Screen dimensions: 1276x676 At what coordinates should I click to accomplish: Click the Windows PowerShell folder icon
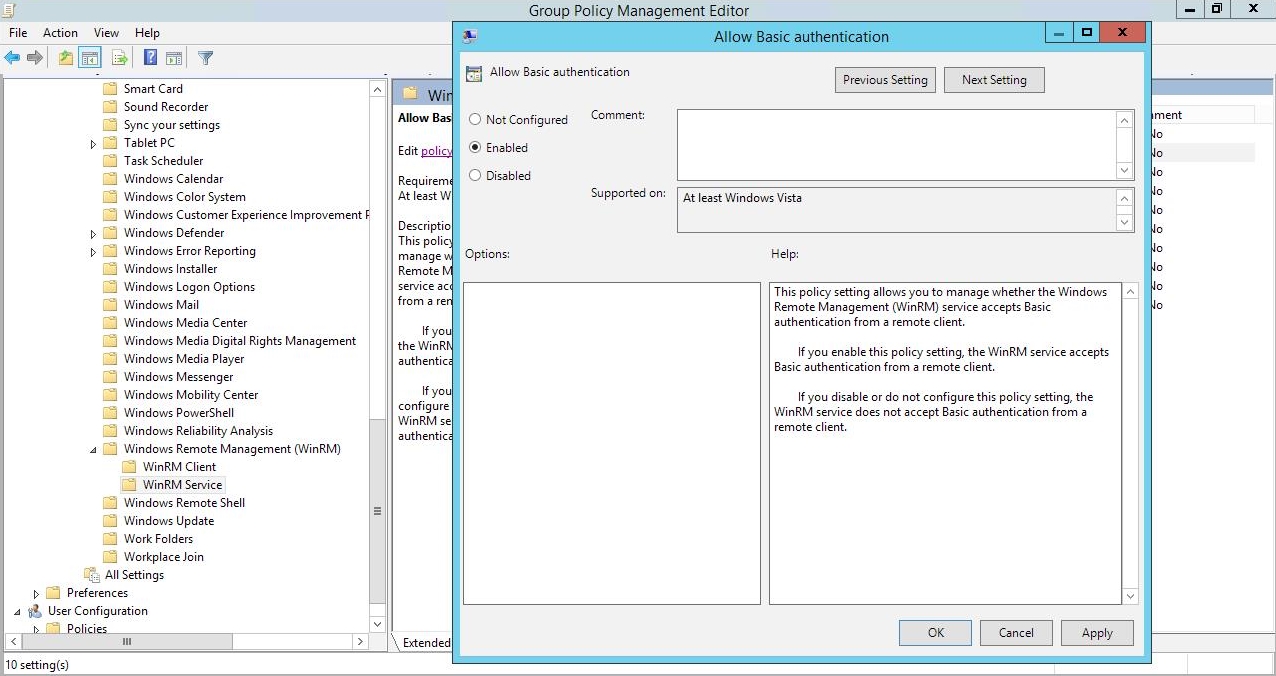[110, 413]
